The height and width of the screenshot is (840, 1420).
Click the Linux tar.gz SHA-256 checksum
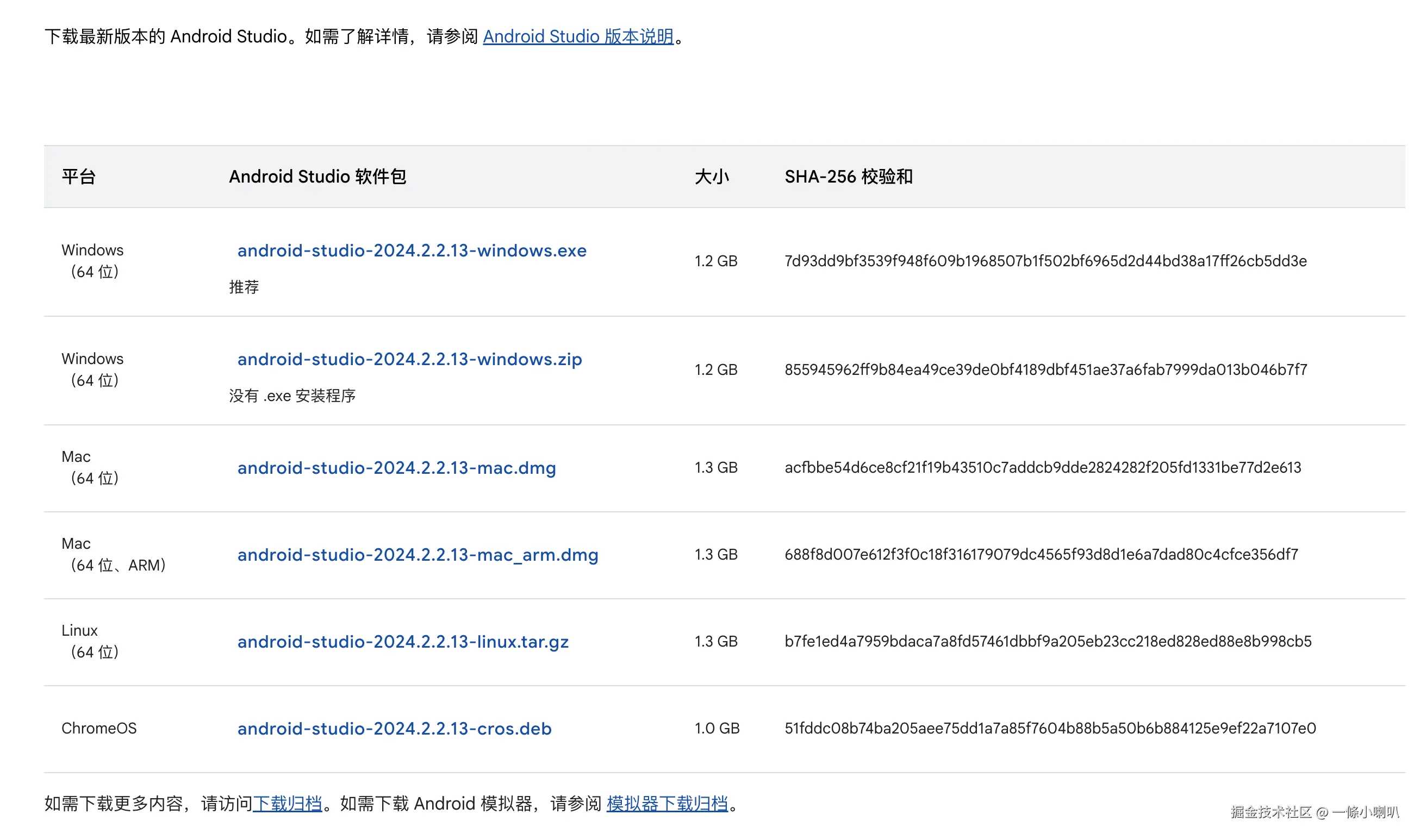click(1048, 641)
